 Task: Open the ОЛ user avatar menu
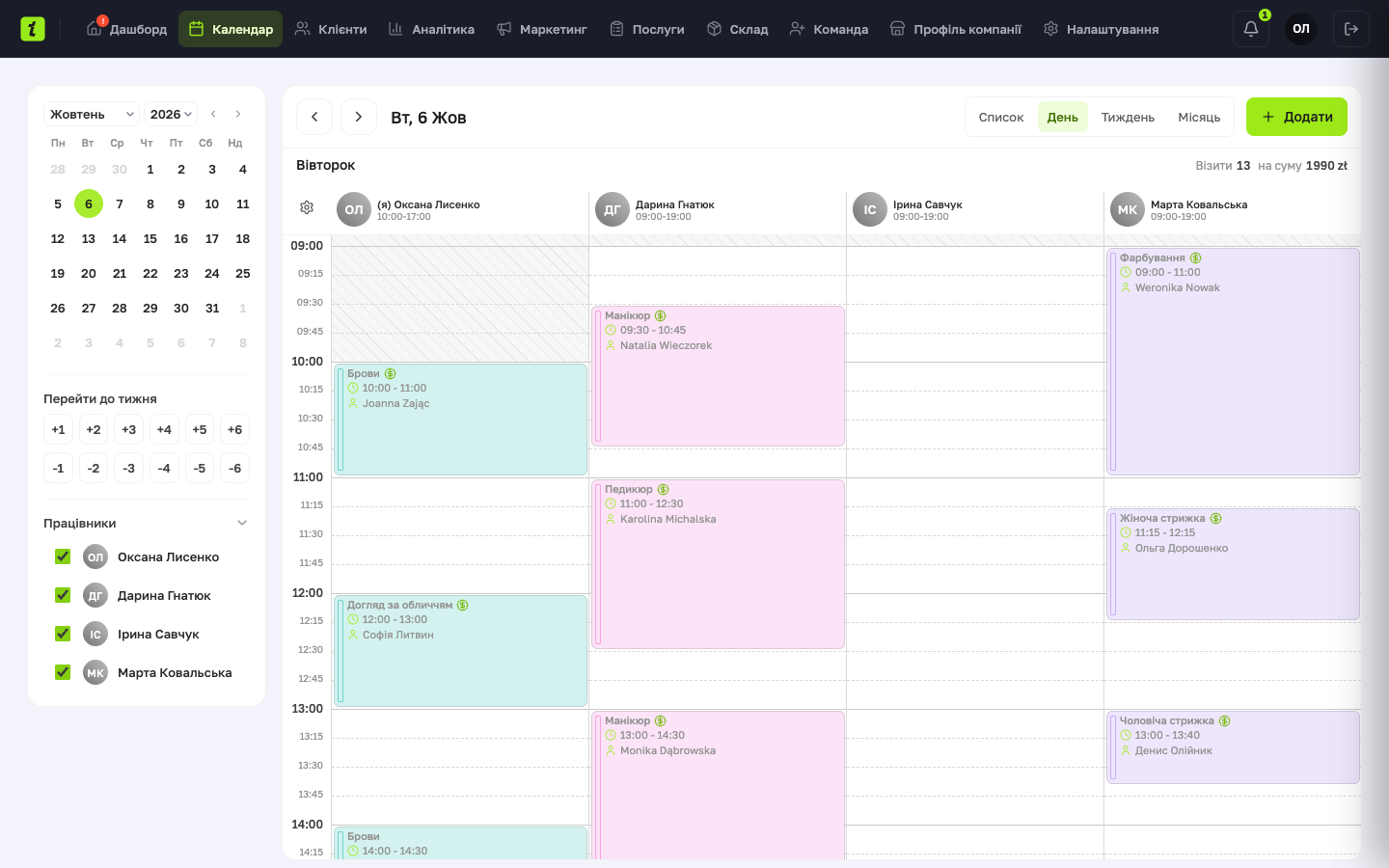point(1301,29)
